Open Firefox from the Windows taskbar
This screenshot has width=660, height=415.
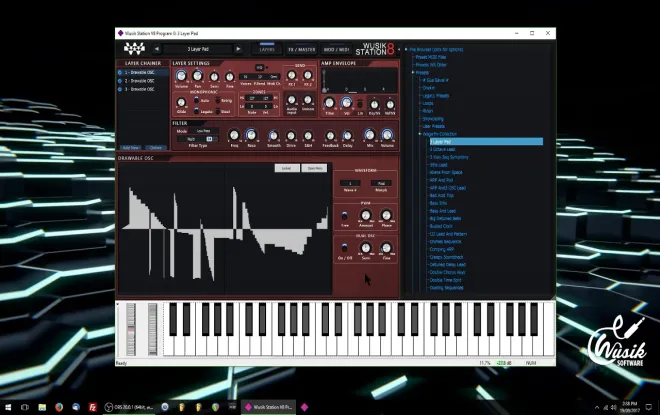[x=59, y=407]
